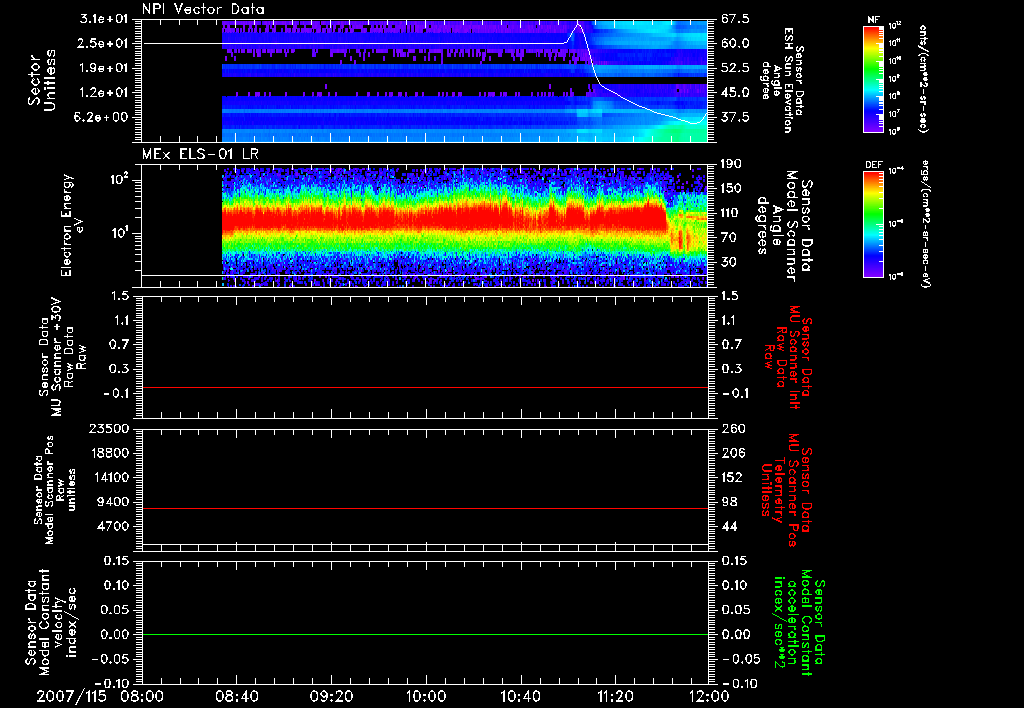Click the "10:00" time tick label
The width and height of the screenshot is (1024, 708).
[426, 696]
